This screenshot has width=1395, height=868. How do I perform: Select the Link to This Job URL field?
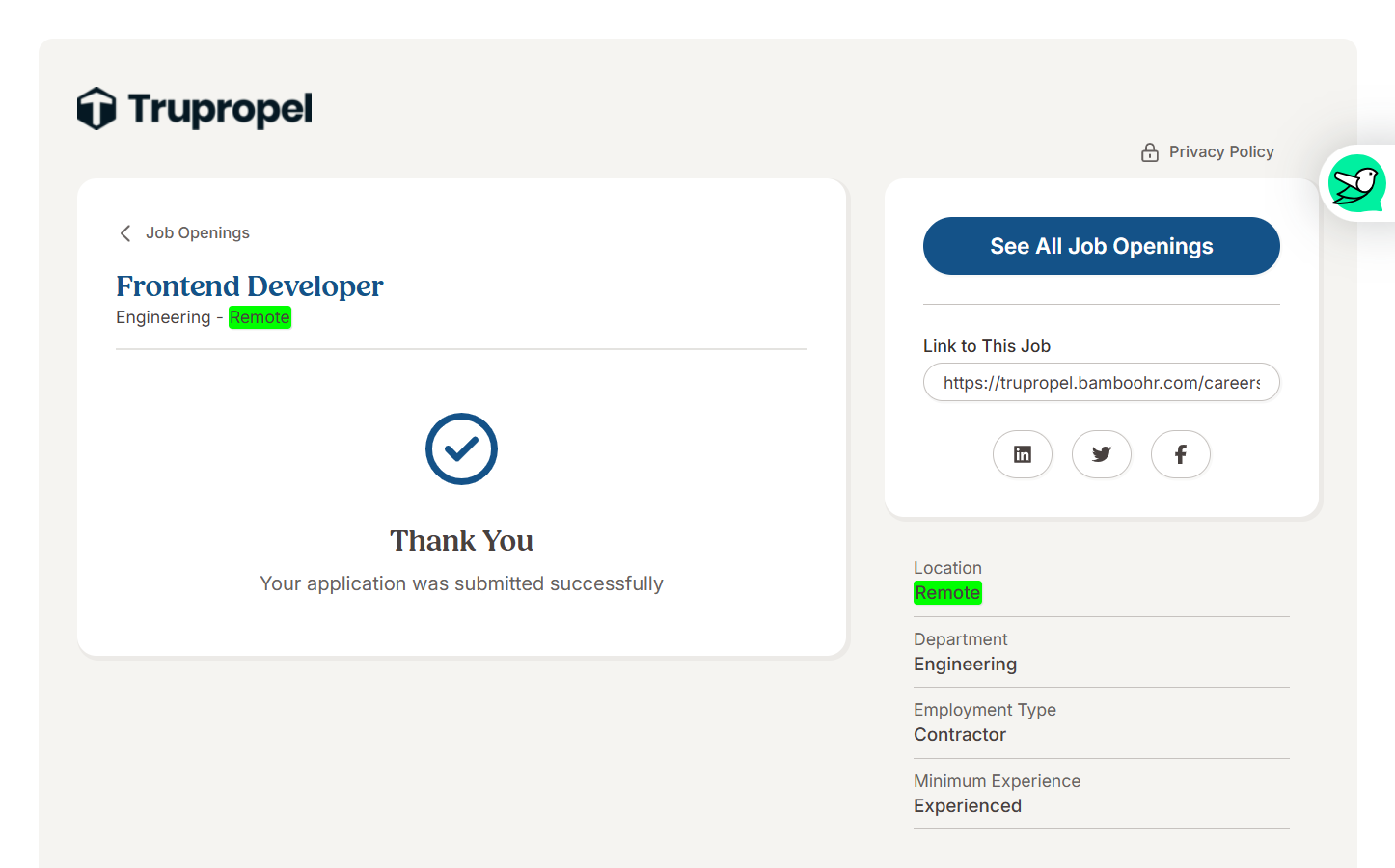click(1101, 383)
